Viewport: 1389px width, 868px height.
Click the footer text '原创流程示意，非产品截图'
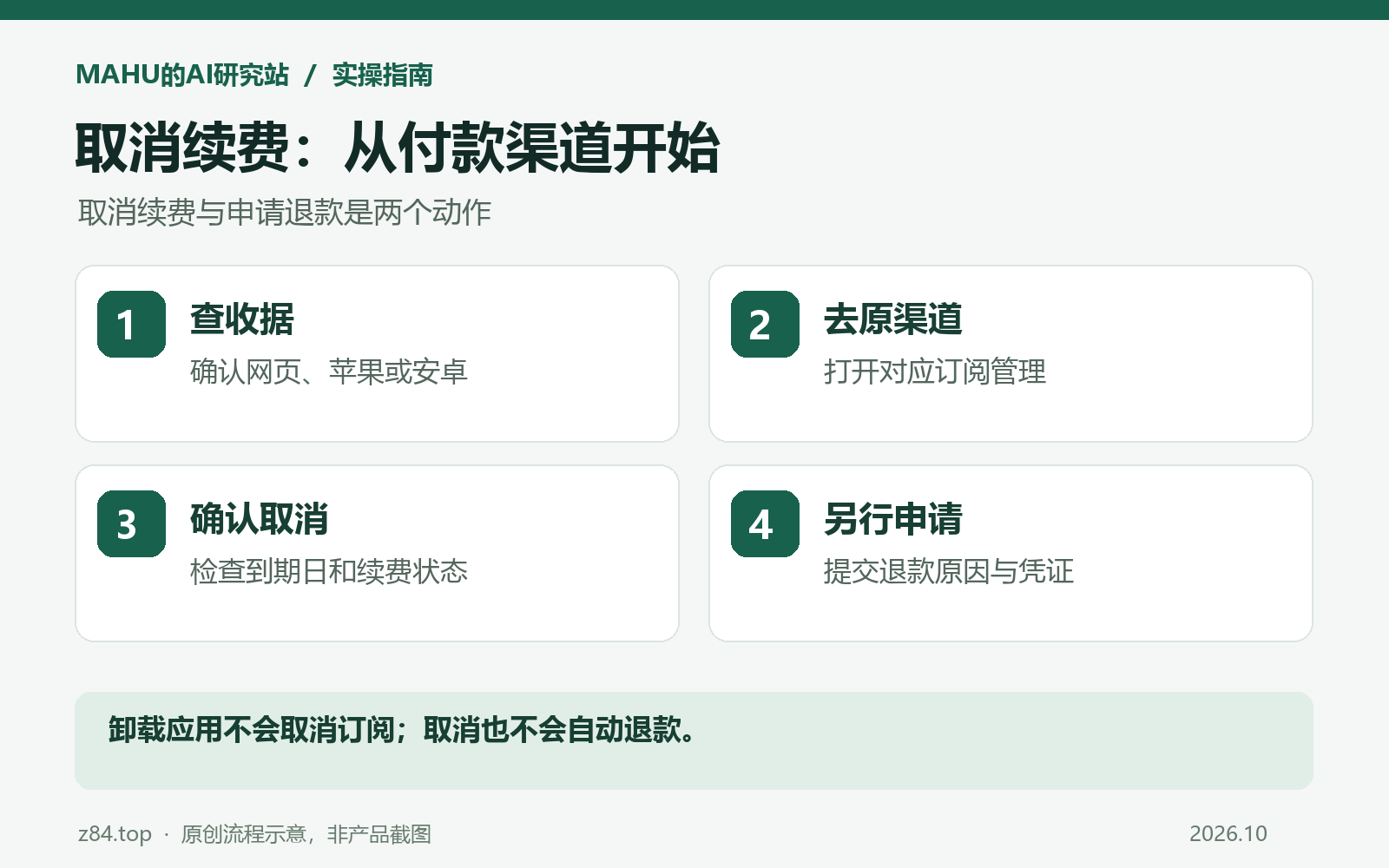click(x=306, y=834)
